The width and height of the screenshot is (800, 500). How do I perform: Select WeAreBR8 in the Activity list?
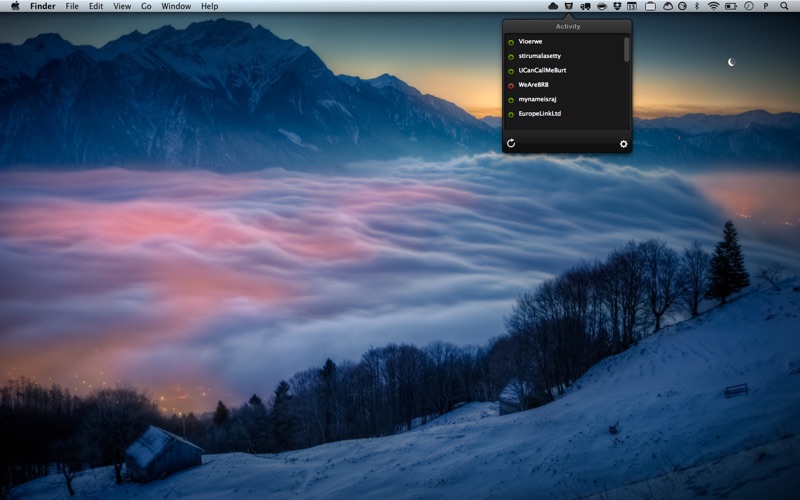[x=533, y=85]
